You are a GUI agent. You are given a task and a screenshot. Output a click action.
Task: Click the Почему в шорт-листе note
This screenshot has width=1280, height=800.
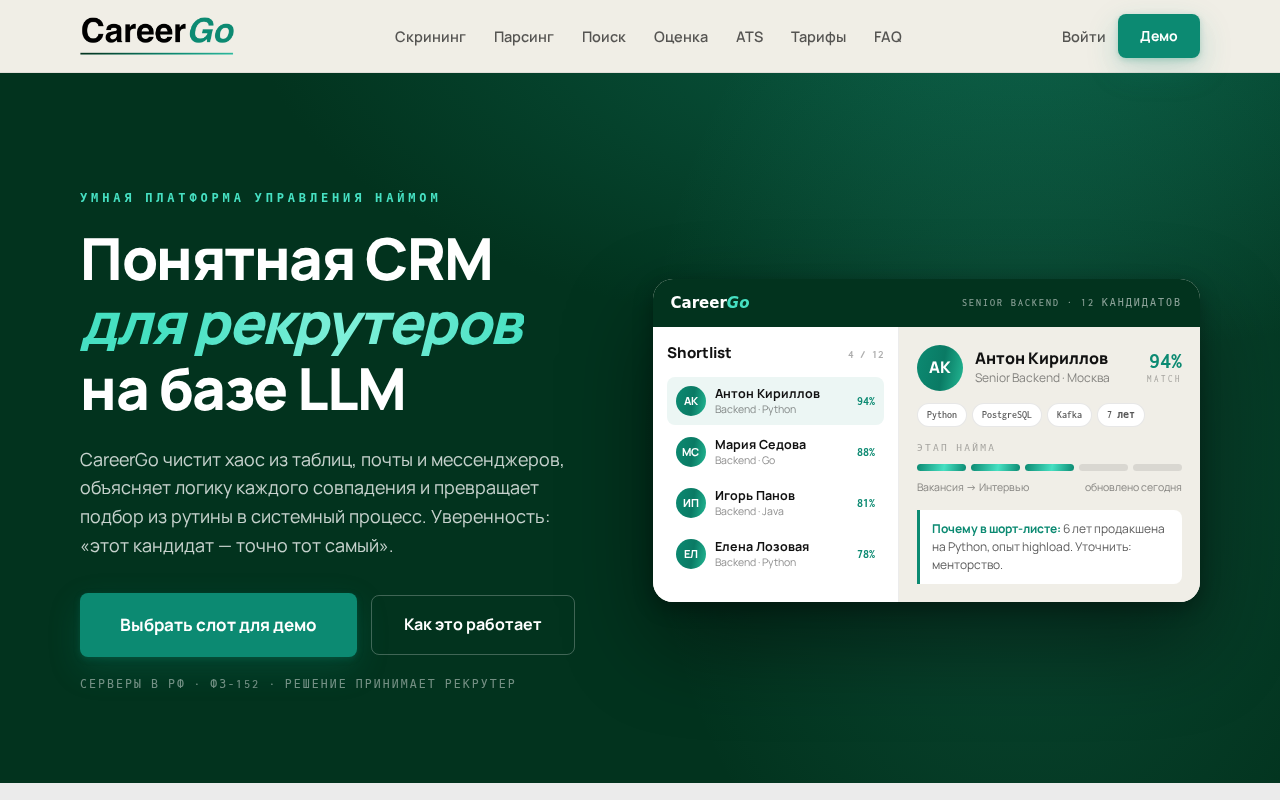coord(1049,547)
